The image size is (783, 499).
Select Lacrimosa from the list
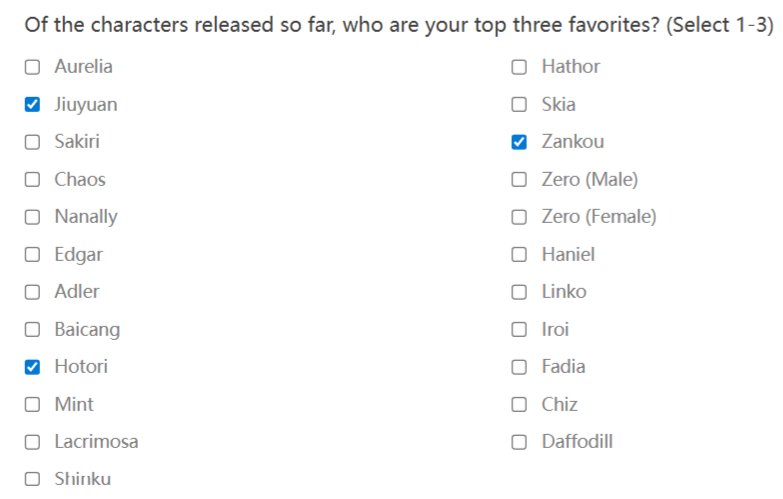[32, 442]
